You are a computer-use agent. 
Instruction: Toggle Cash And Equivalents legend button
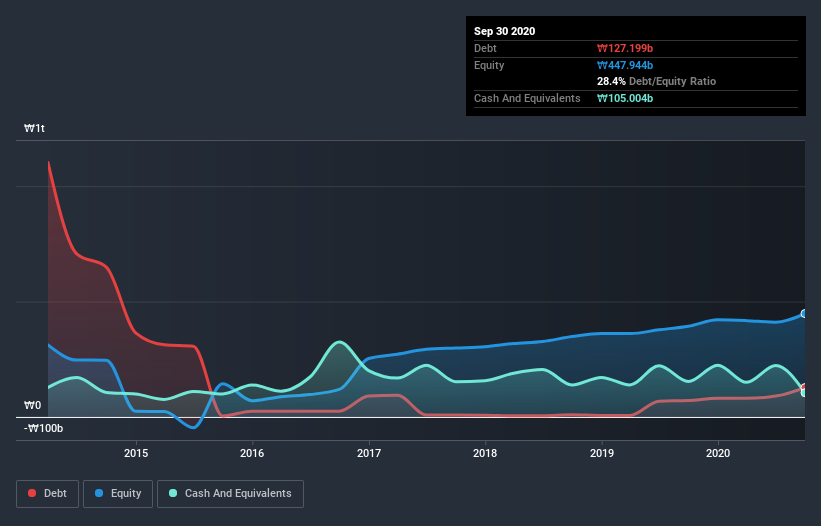pyautogui.click(x=230, y=494)
